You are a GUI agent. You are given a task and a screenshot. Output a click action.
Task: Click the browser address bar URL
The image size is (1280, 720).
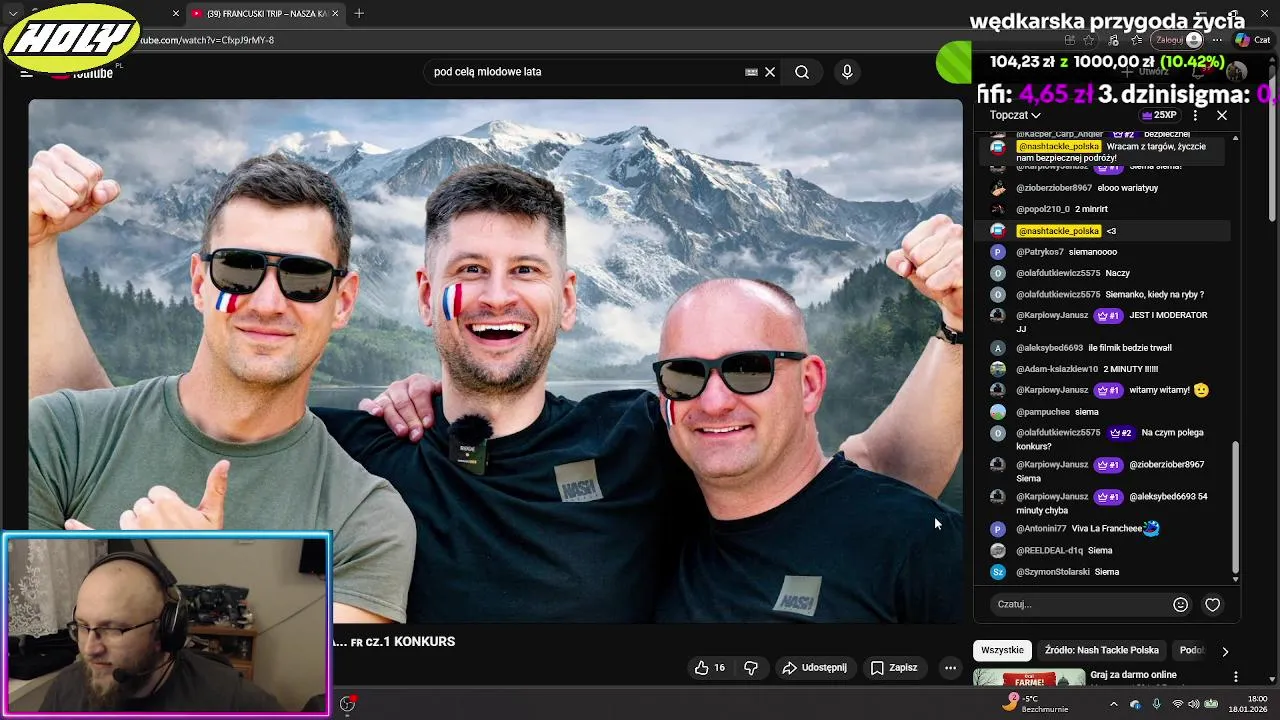coord(207,40)
